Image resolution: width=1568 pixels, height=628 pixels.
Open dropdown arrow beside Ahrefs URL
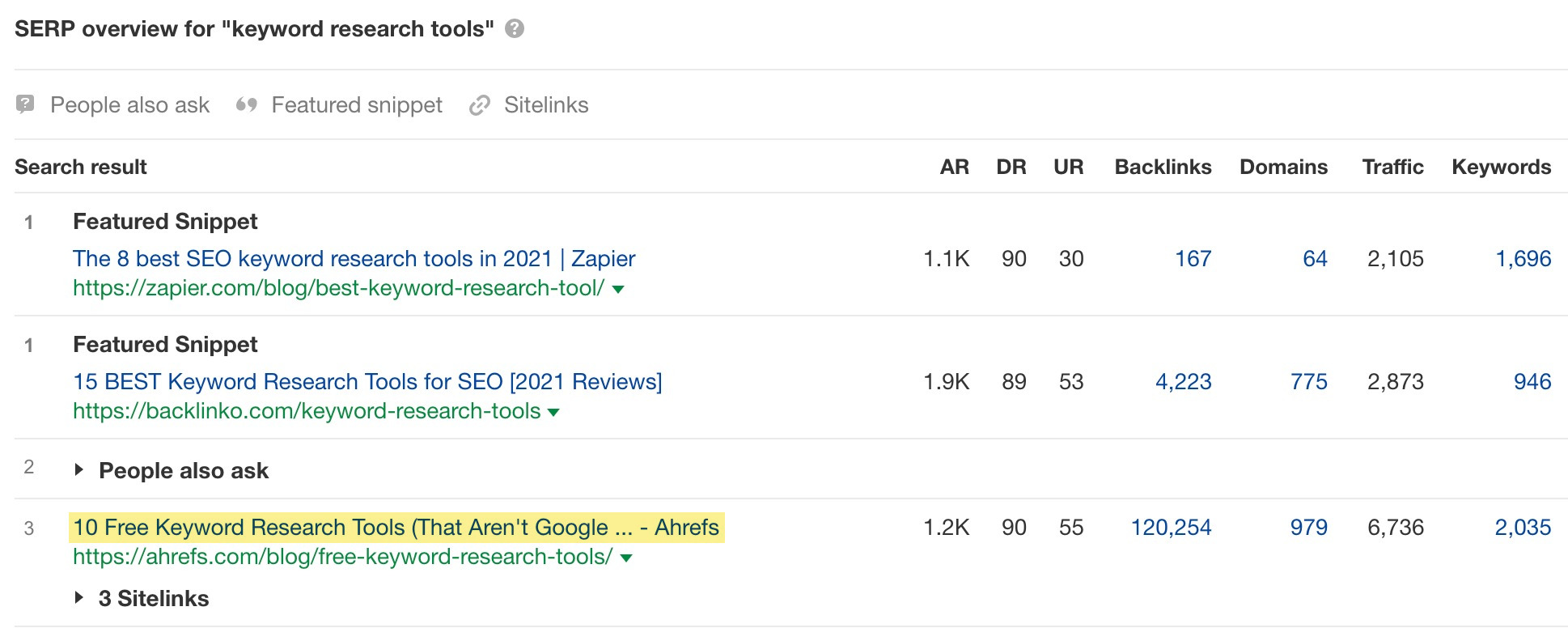pos(626,558)
